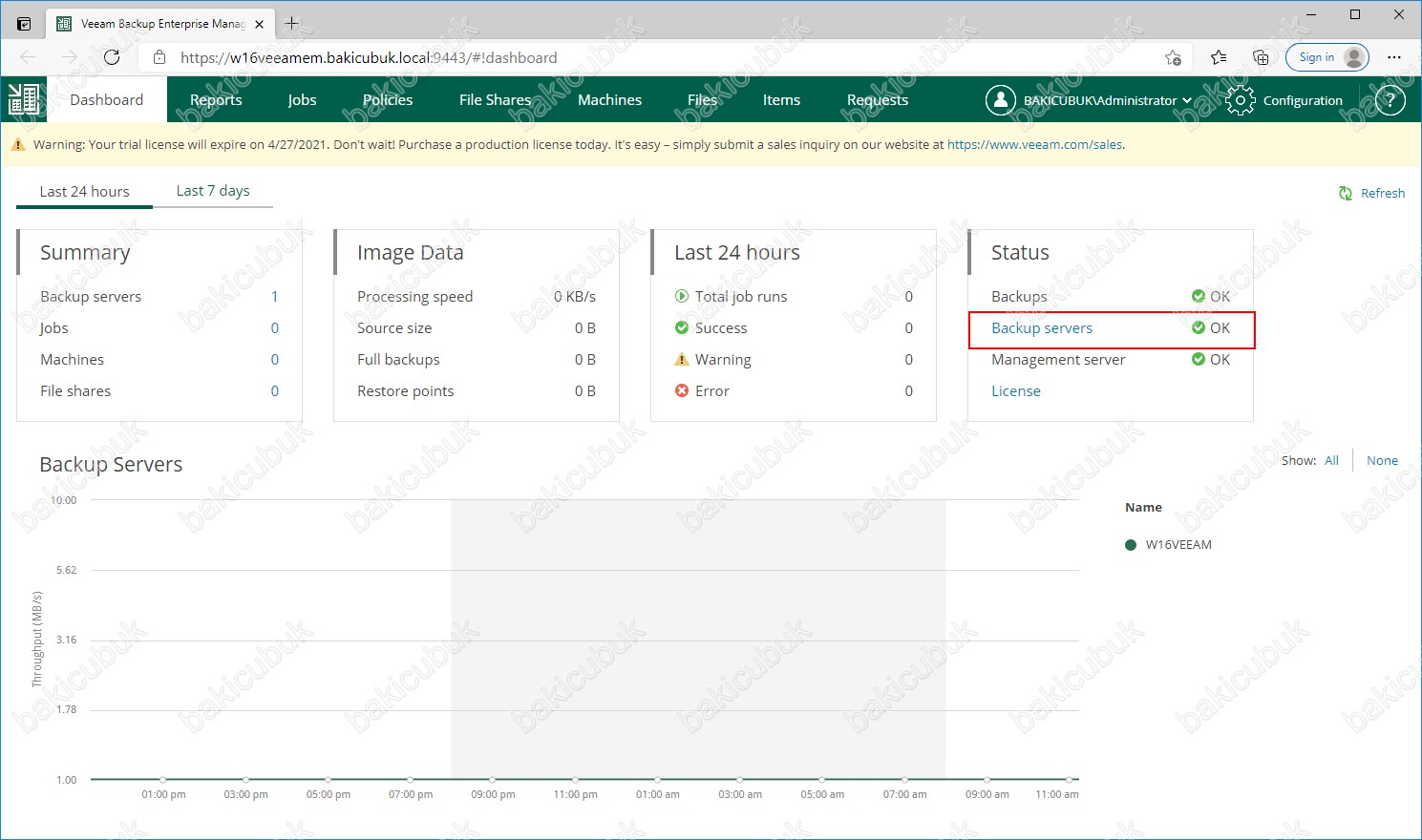
Task: Open the Machines count in Summary
Action: [275, 359]
